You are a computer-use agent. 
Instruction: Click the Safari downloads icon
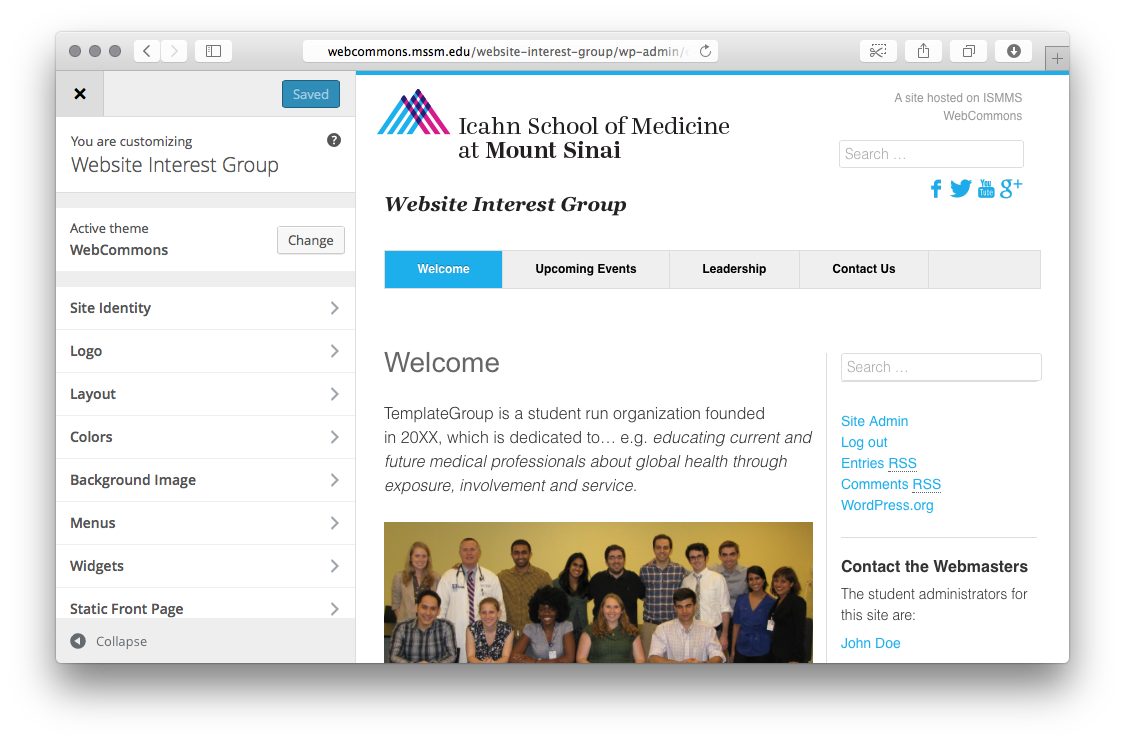1014,51
